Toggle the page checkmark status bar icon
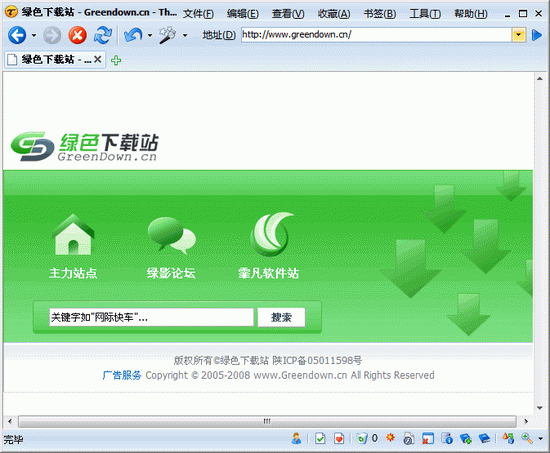This screenshot has width=550, height=453. click(320, 438)
